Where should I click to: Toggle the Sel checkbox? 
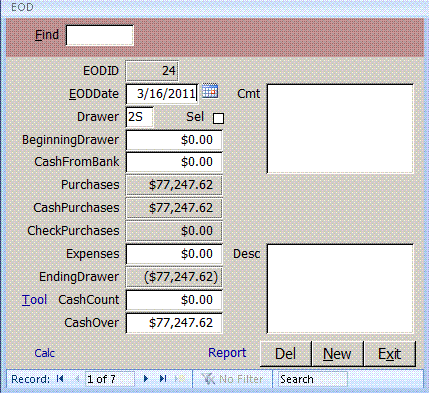tap(218, 118)
